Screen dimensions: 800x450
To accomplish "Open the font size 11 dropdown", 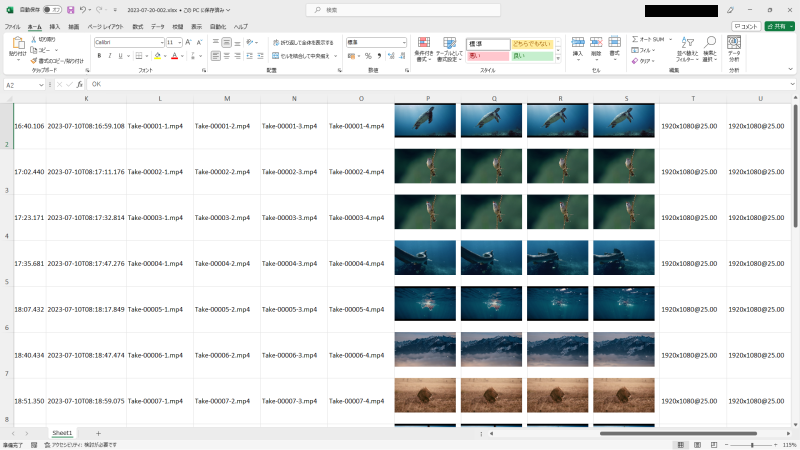I will coord(180,42).
